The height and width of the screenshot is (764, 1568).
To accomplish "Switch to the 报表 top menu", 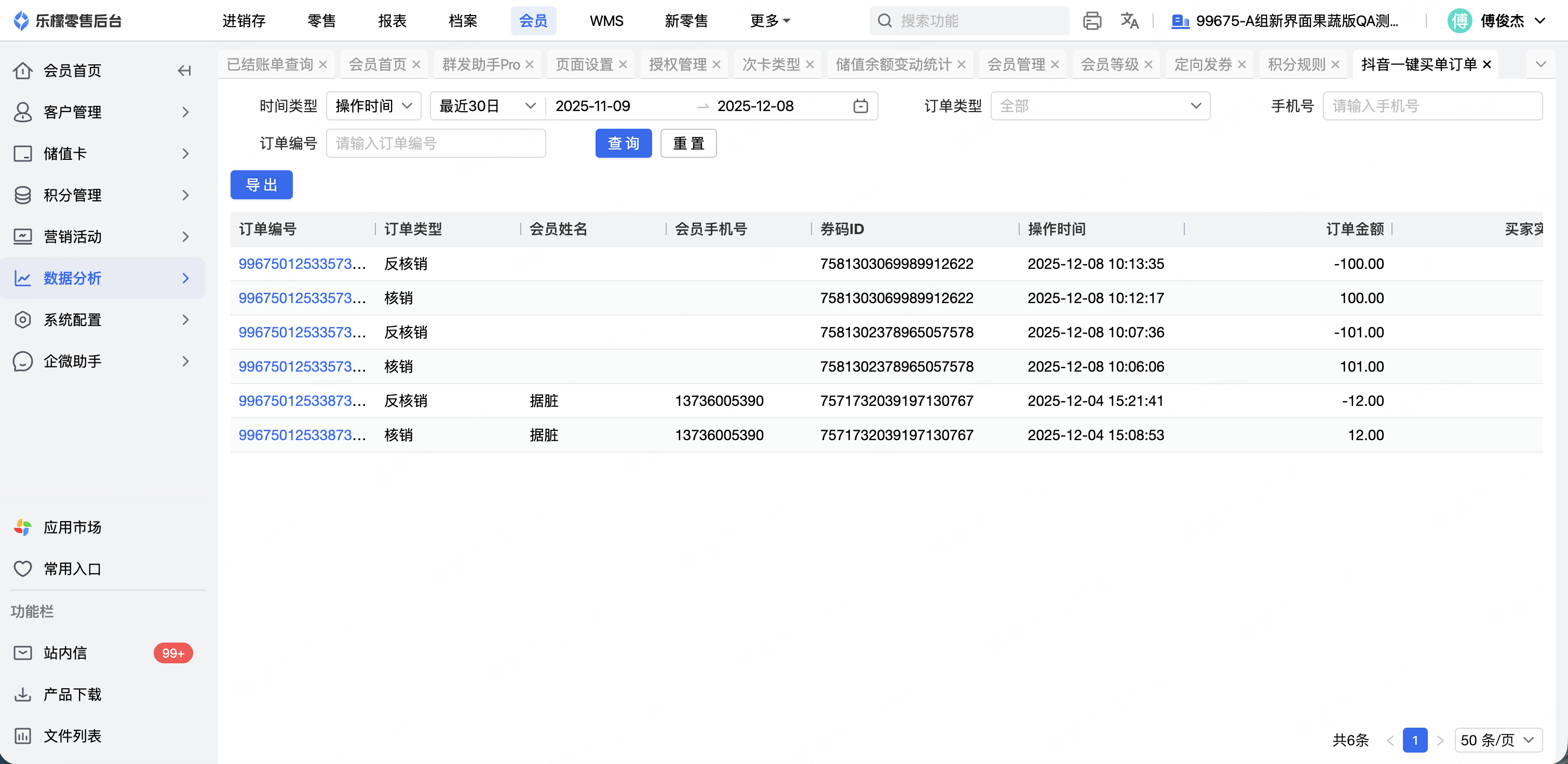I will coord(392,21).
